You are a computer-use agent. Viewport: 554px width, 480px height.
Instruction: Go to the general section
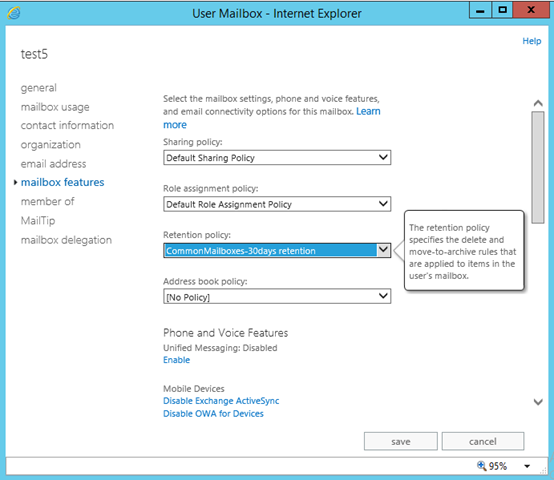(39, 88)
